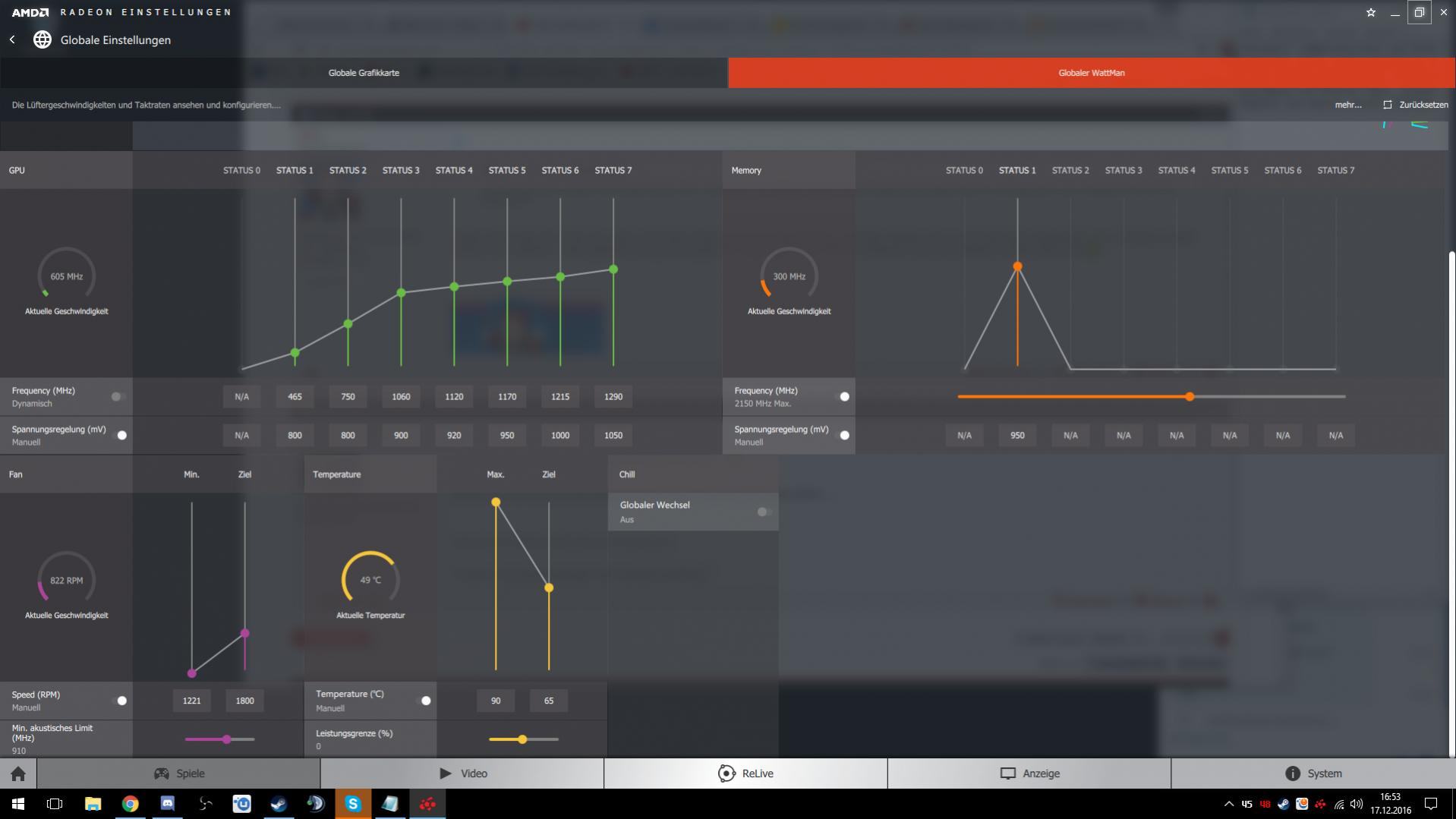This screenshot has width=1456, height=819.
Task: Click the mehr... link
Action: (x=1348, y=105)
